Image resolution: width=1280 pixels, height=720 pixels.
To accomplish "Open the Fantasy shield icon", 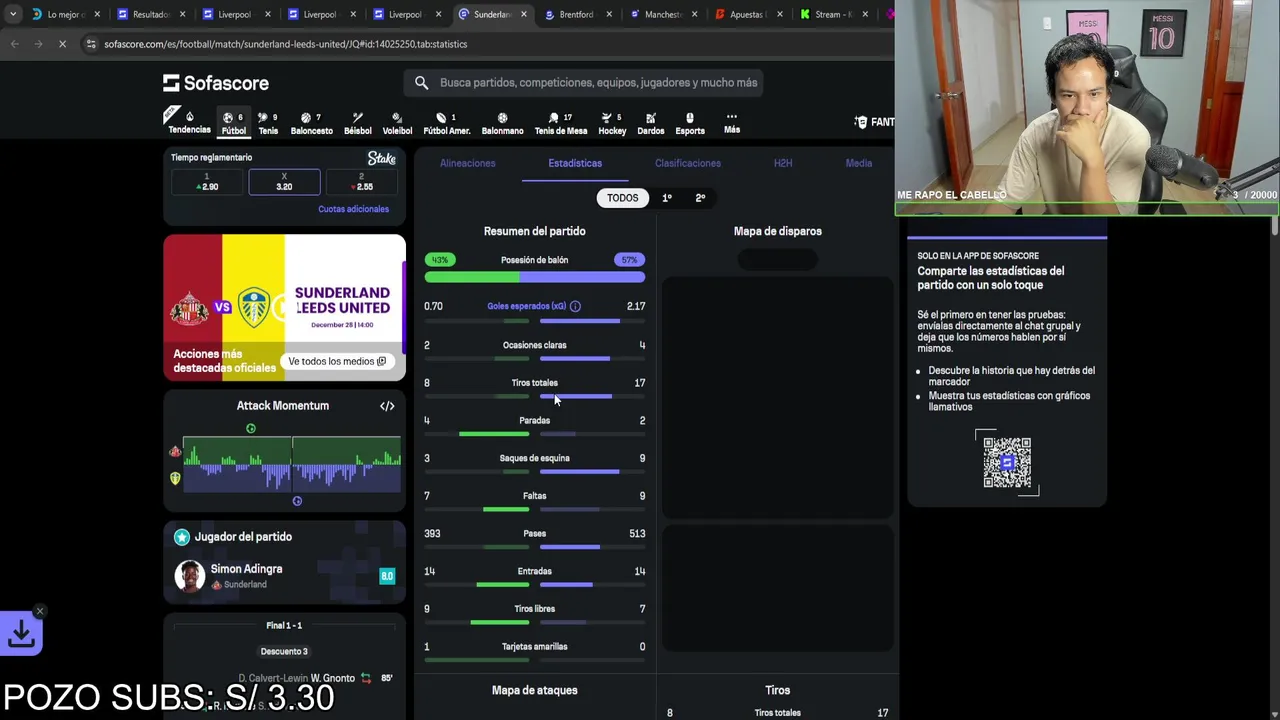I will [861, 122].
